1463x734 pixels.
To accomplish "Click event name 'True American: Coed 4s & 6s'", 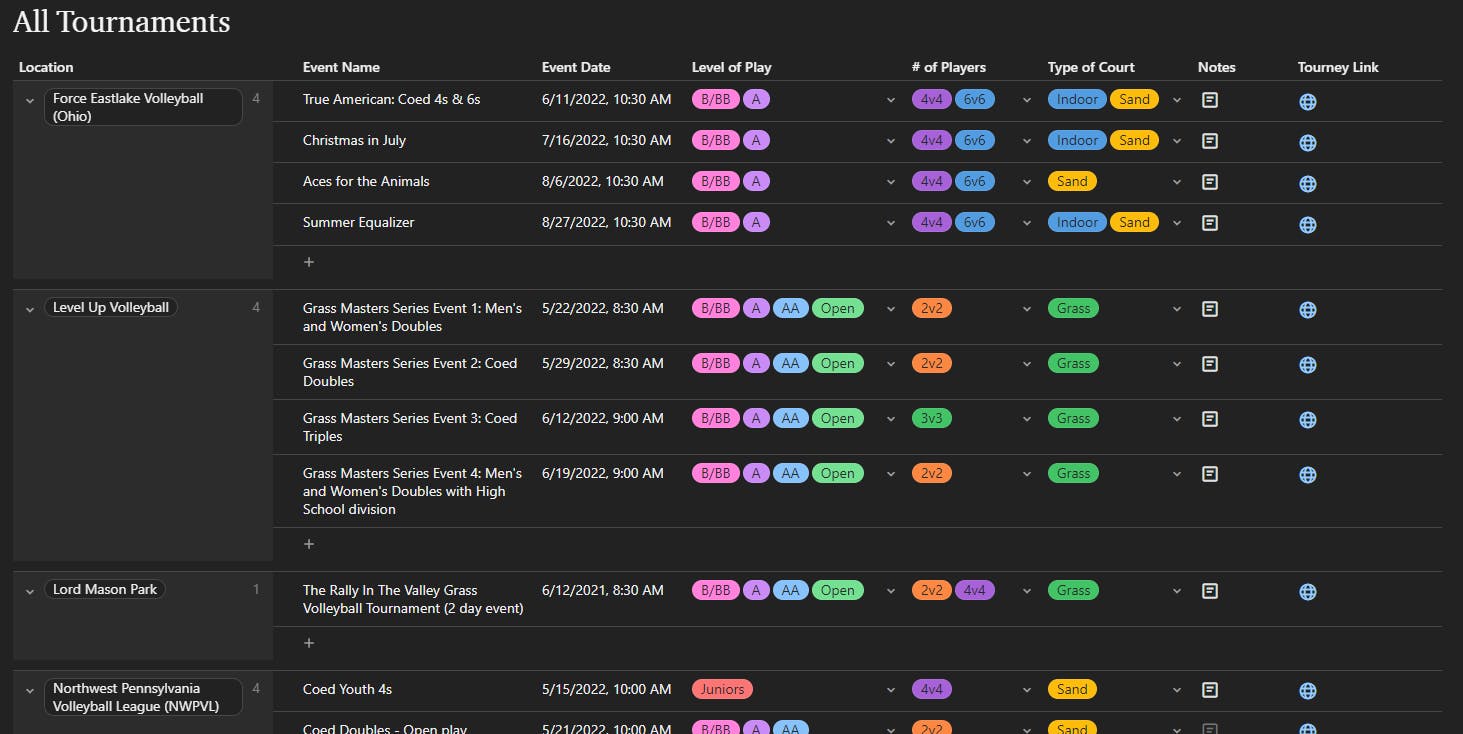I will click(x=392, y=99).
